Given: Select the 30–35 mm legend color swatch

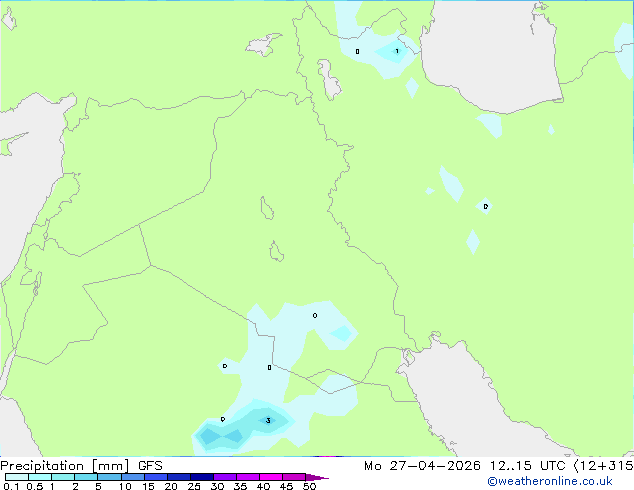Looking at the screenshot, I should [224, 477].
